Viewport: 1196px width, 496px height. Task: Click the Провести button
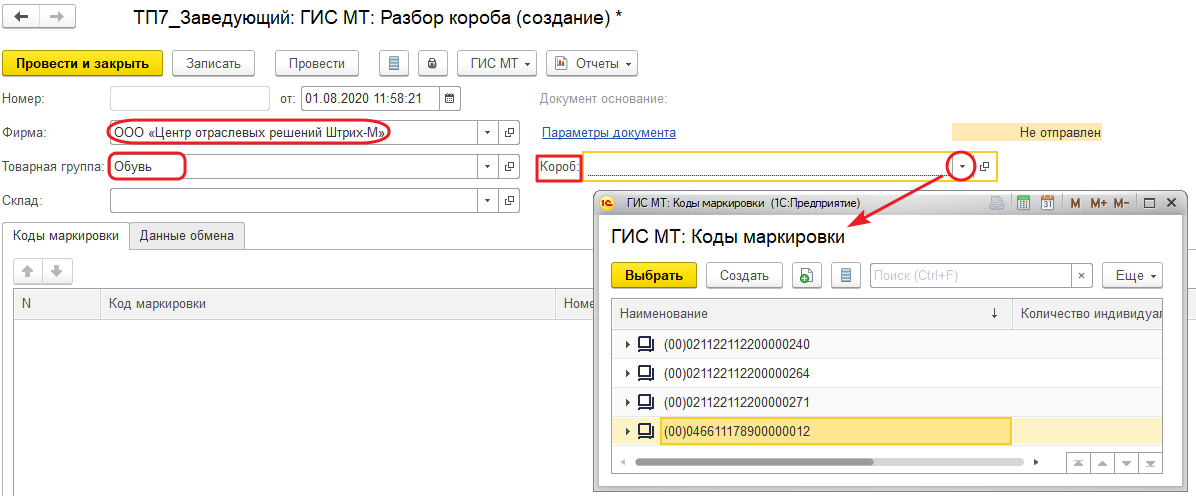317,63
